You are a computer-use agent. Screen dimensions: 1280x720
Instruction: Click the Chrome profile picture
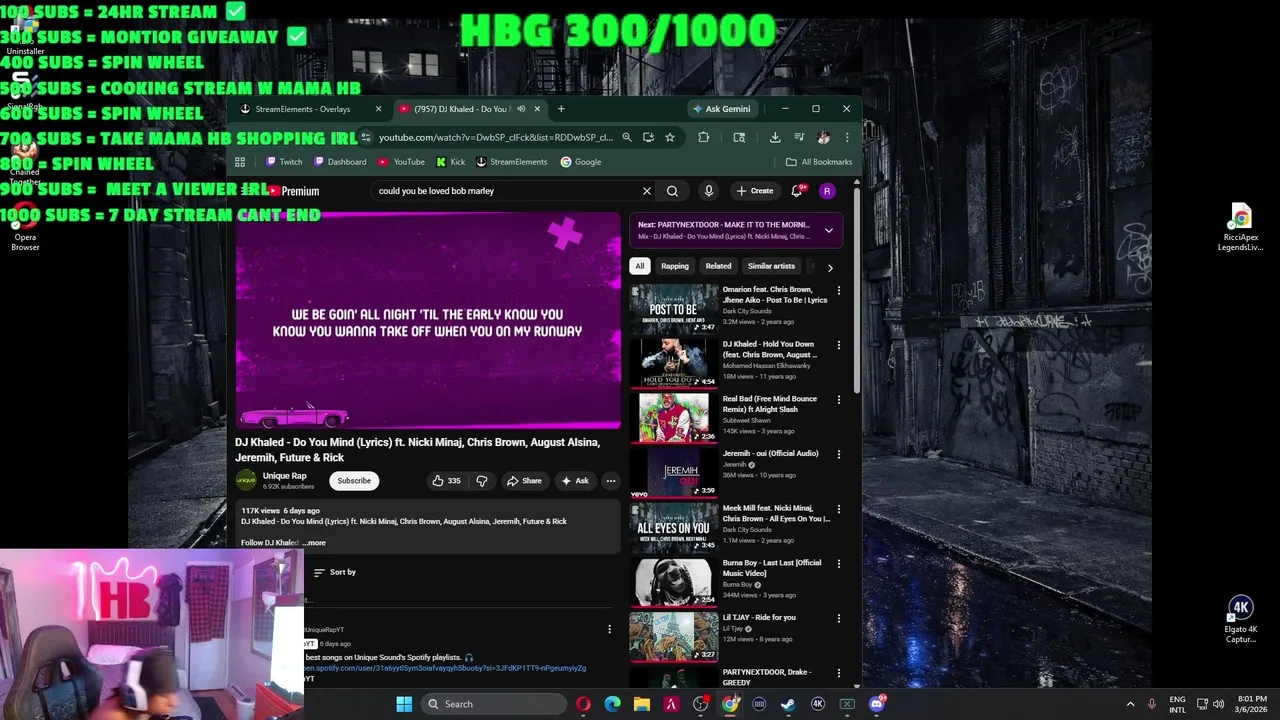pyautogui.click(x=822, y=137)
